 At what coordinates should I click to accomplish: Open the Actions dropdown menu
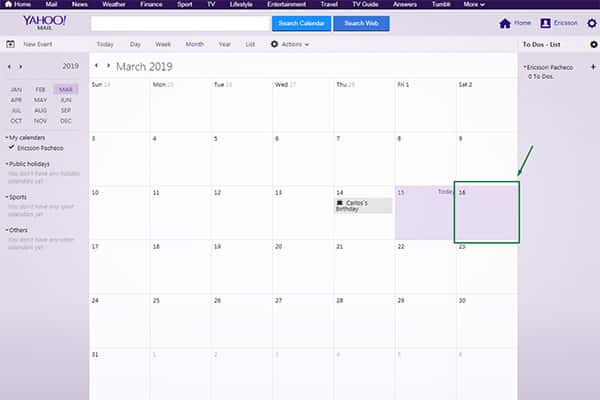pos(290,44)
